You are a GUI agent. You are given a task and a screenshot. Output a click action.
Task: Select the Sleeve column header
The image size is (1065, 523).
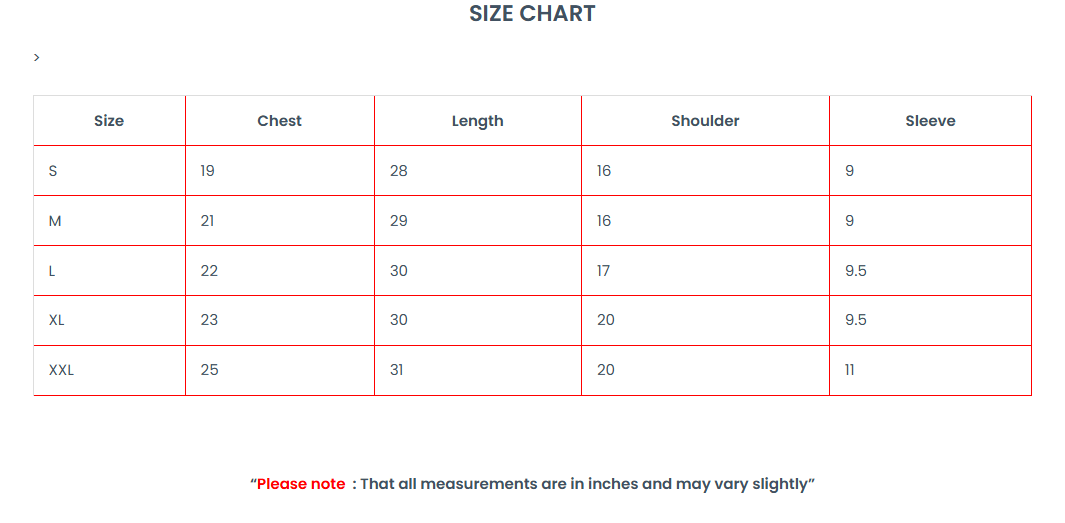point(930,121)
